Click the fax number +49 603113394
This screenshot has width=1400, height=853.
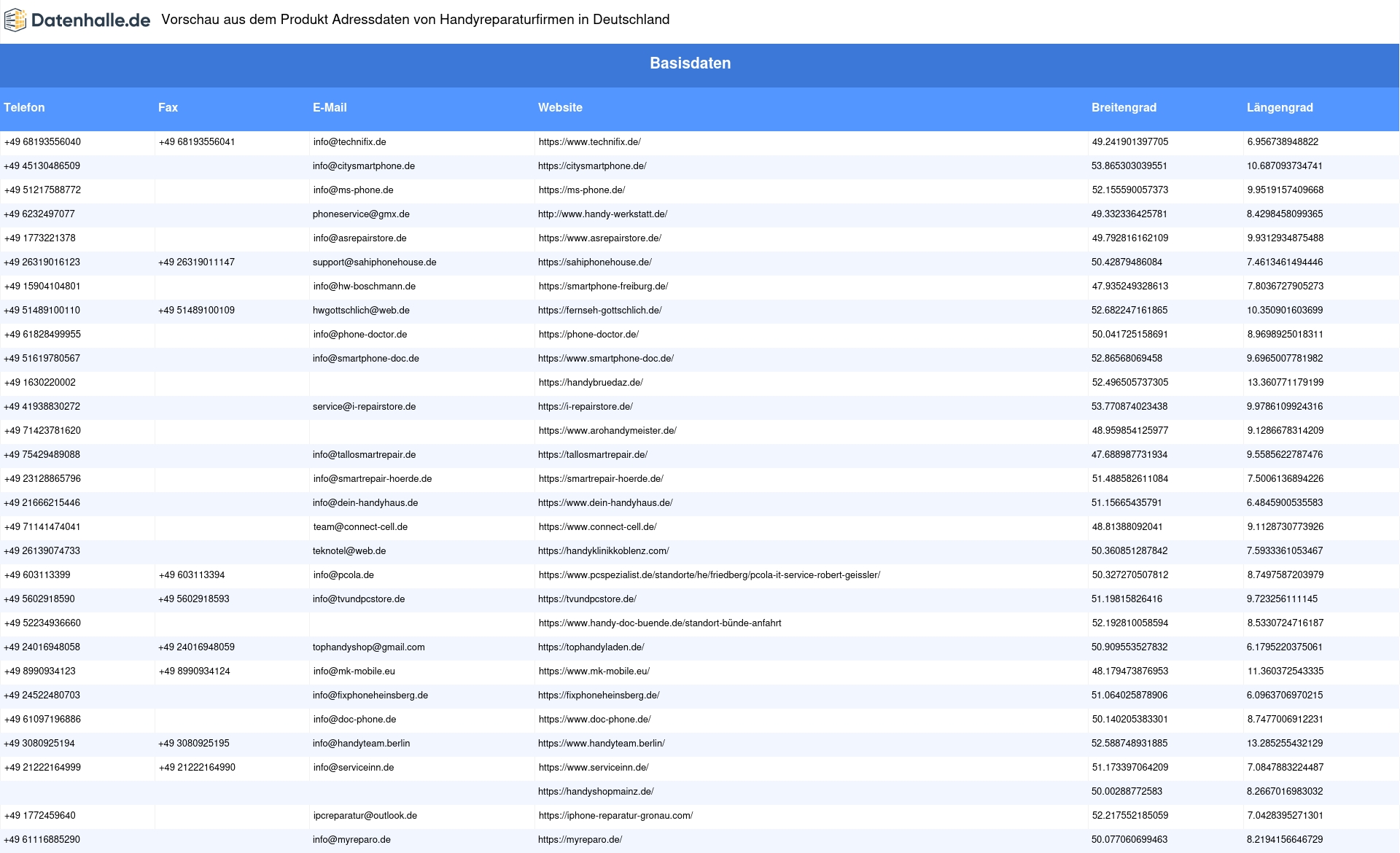(192, 575)
